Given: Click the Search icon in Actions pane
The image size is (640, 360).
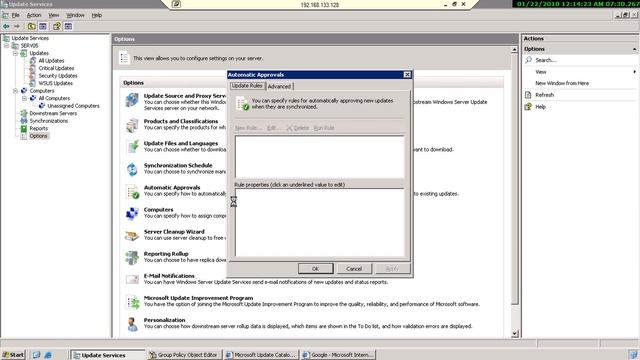Looking at the screenshot, I should point(528,60).
